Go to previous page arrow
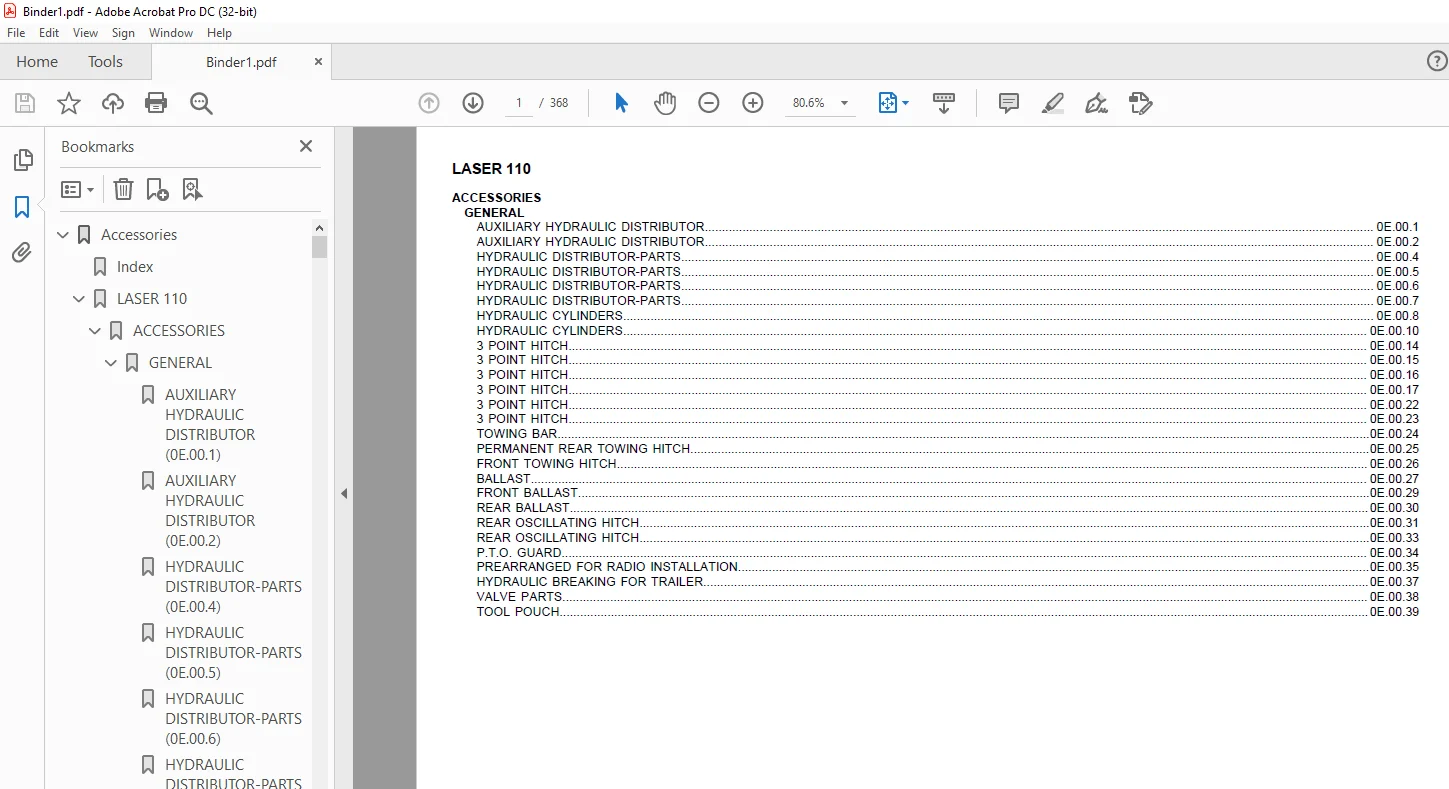 429,103
